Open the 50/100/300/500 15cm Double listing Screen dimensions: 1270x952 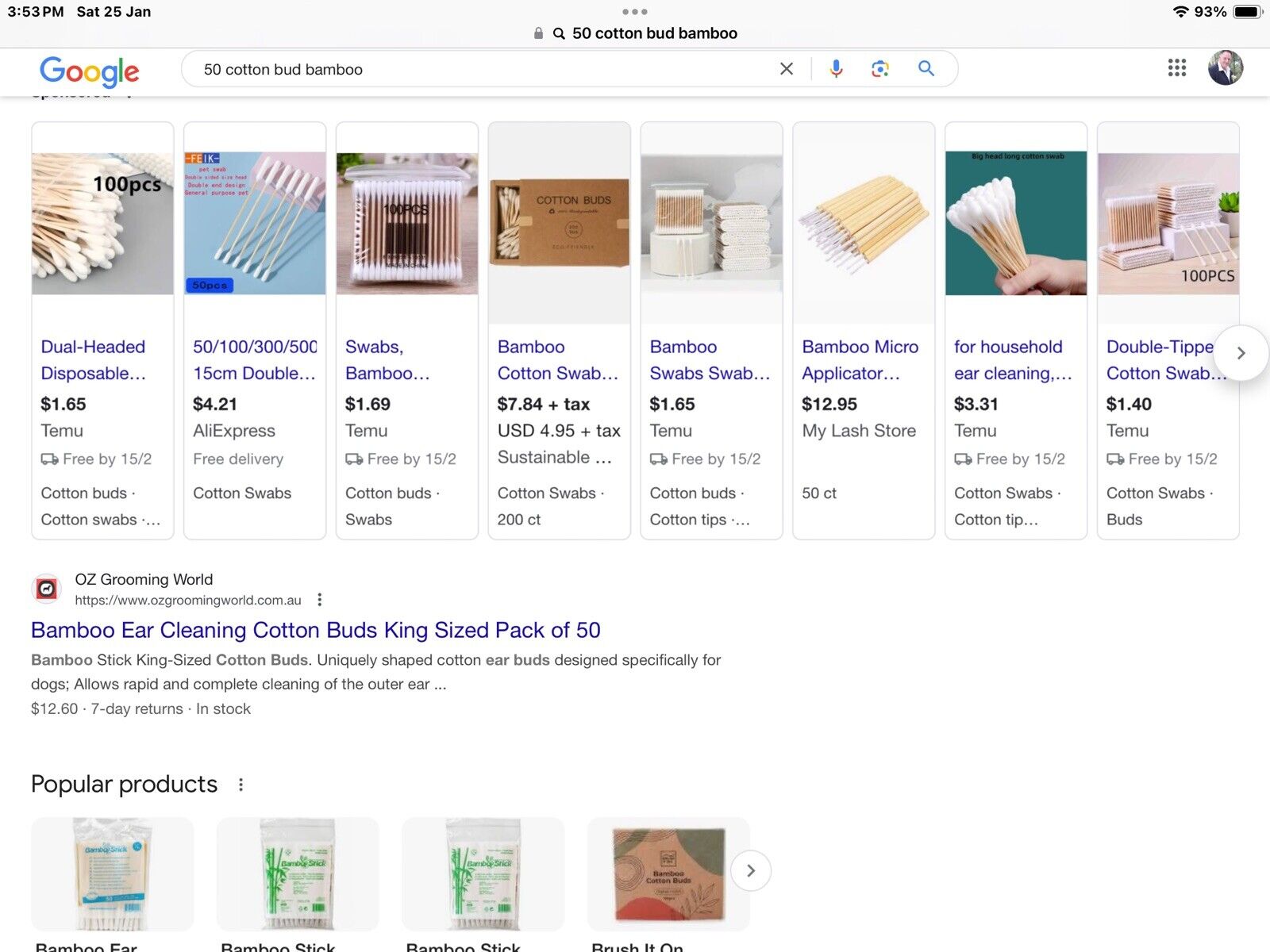(255, 359)
